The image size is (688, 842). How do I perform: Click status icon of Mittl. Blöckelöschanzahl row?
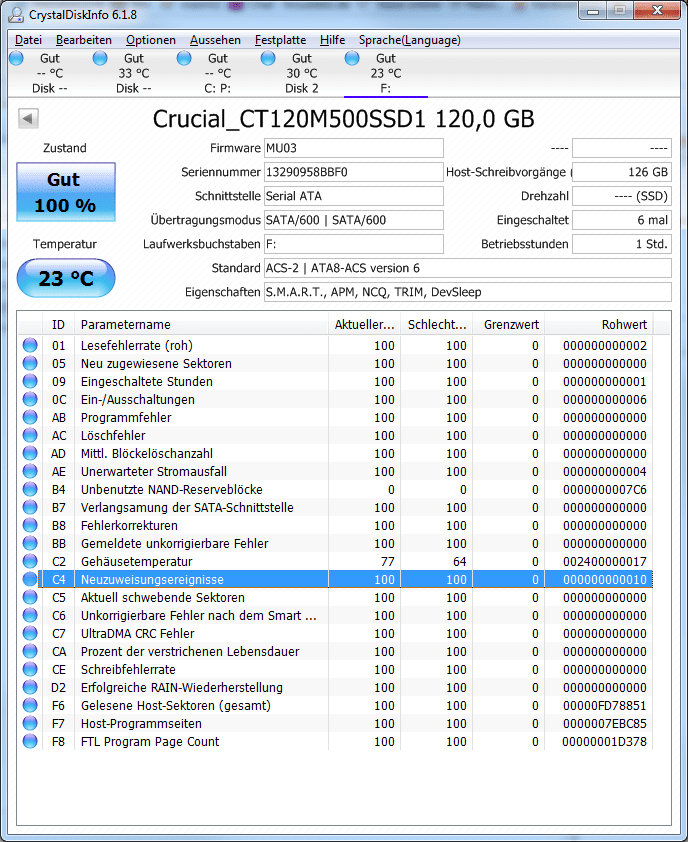pyautogui.click(x=30, y=453)
